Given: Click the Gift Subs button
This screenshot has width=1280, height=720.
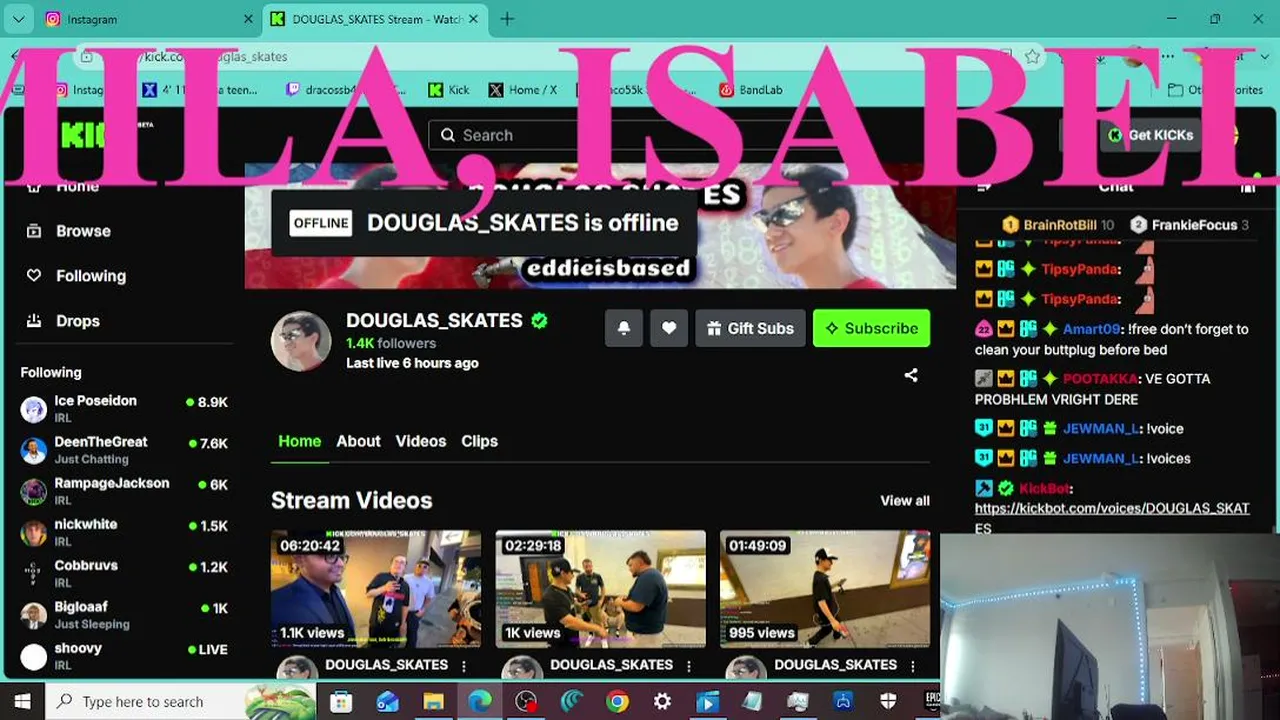Looking at the screenshot, I should [750, 328].
